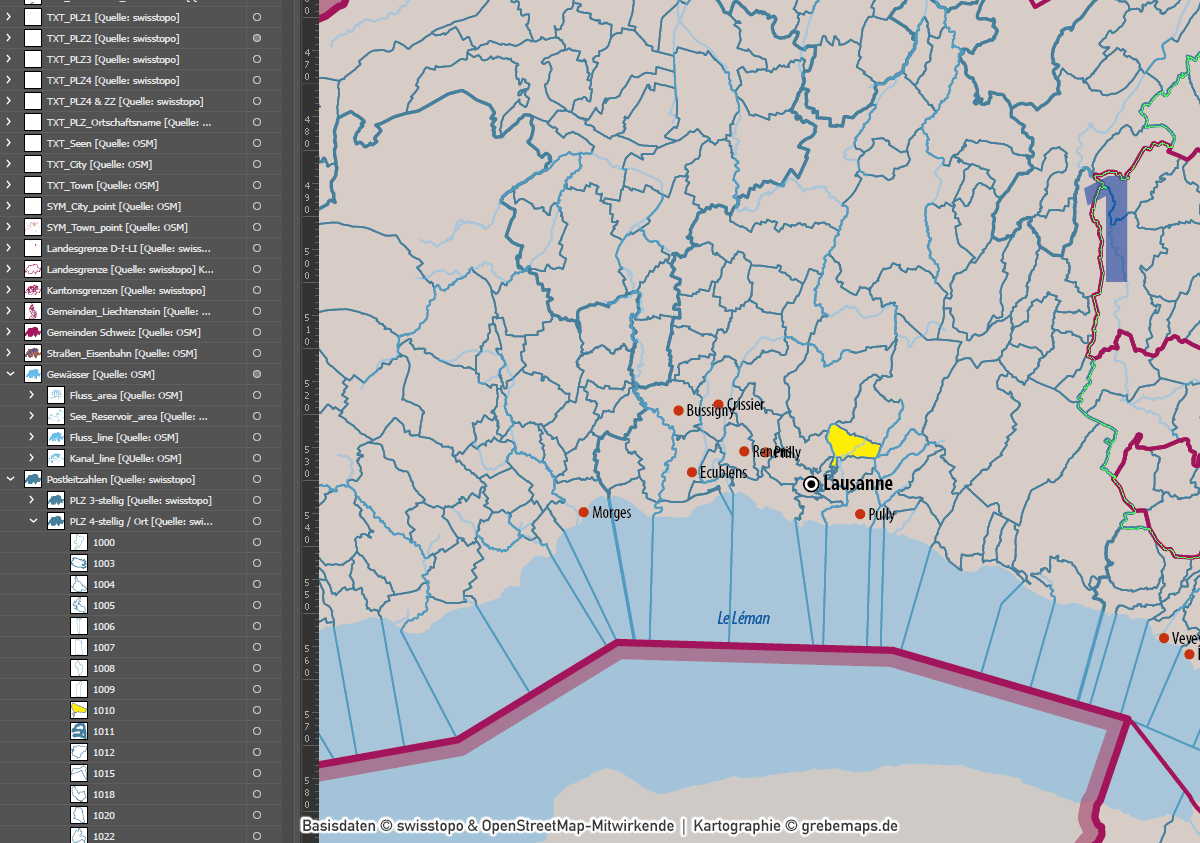The image size is (1200, 843).
Task: Click the Le Léman lake label
Action: pyautogui.click(x=743, y=619)
